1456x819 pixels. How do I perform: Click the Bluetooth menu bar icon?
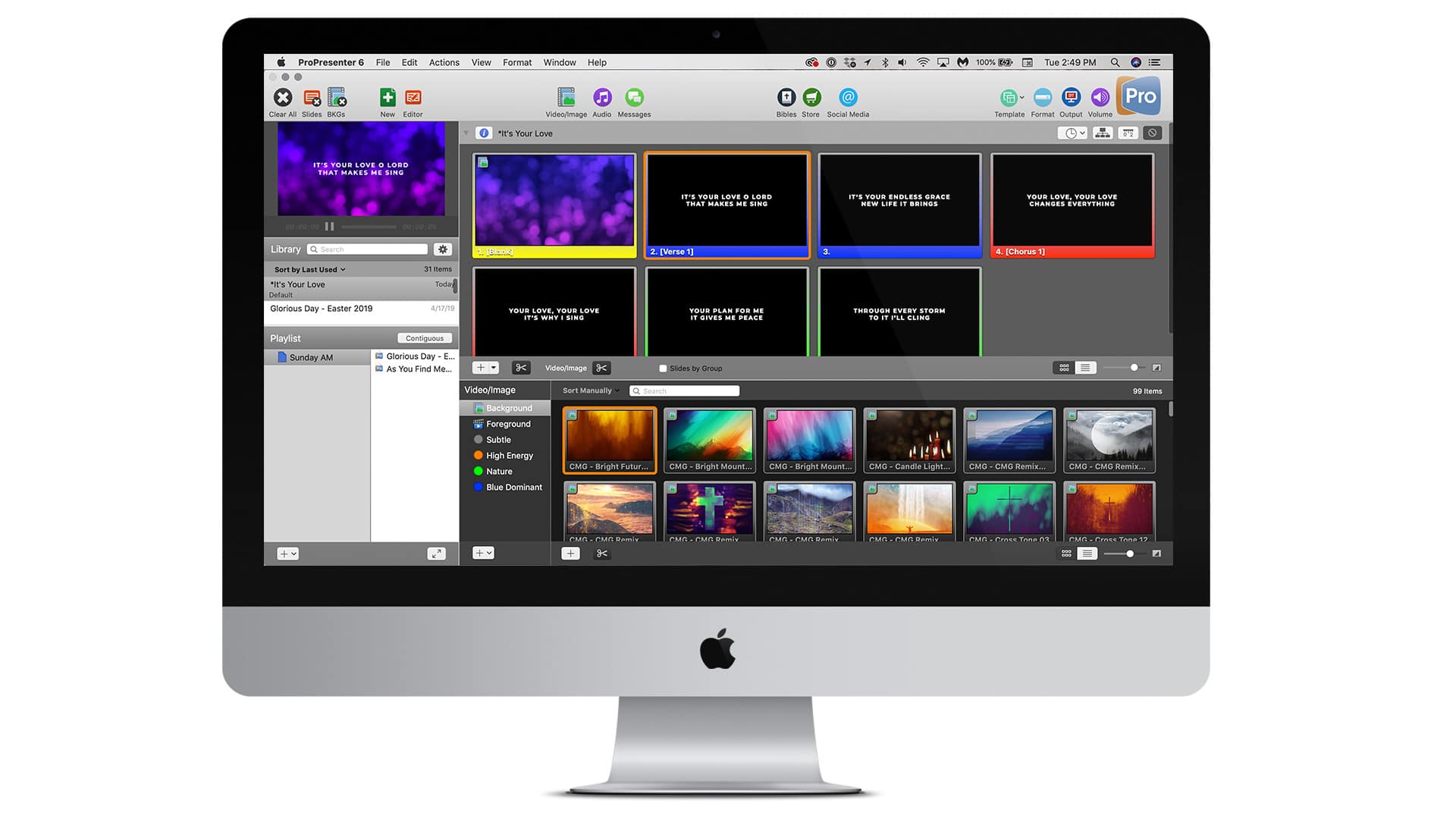click(885, 62)
